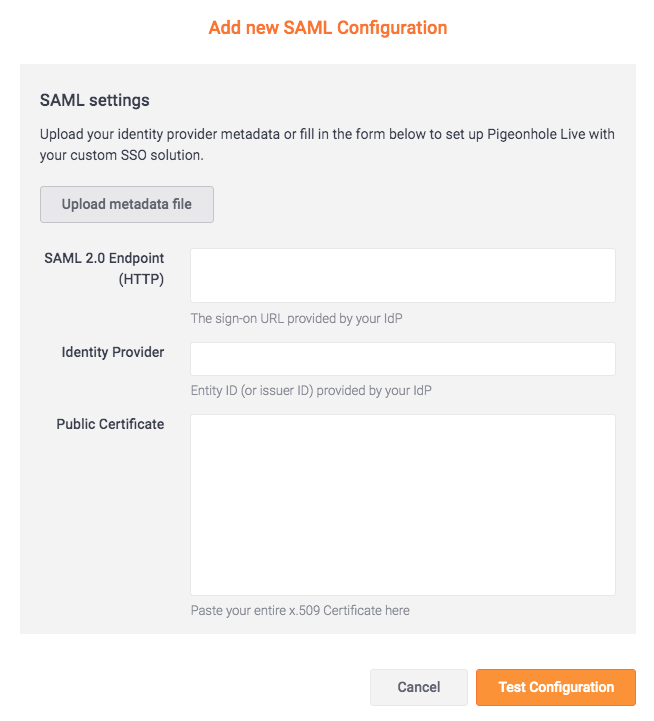Click the custom SSO solution description line
Screen dimensions: 654x721
pyautogui.click(x=121, y=156)
